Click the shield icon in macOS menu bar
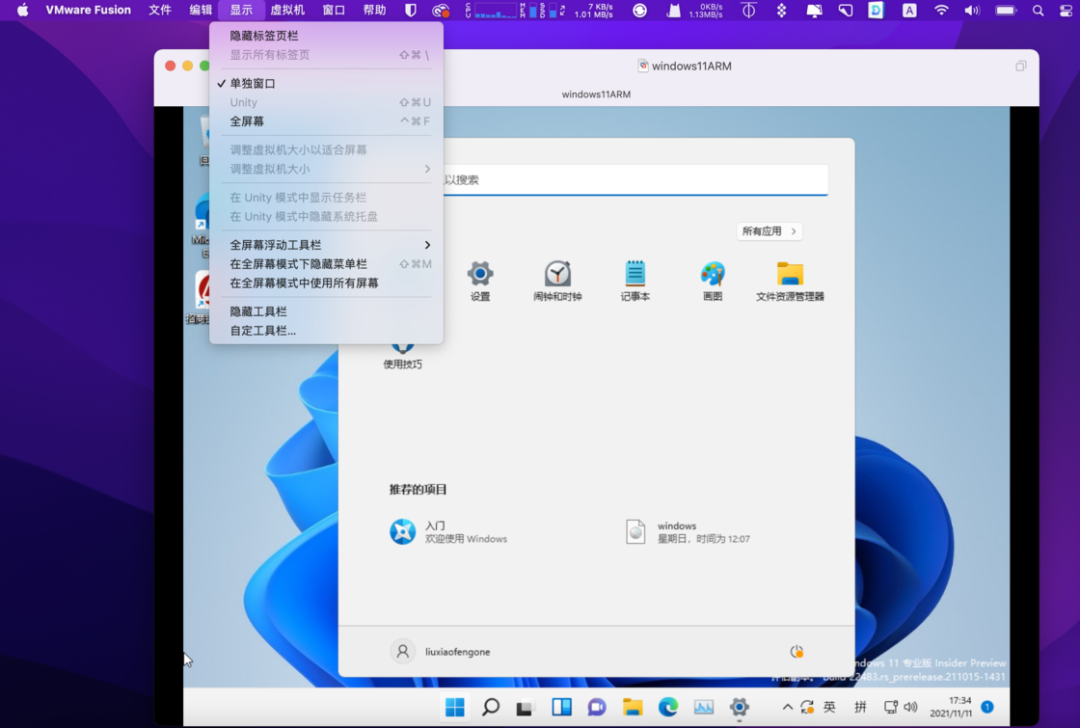1080x728 pixels. point(411,10)
